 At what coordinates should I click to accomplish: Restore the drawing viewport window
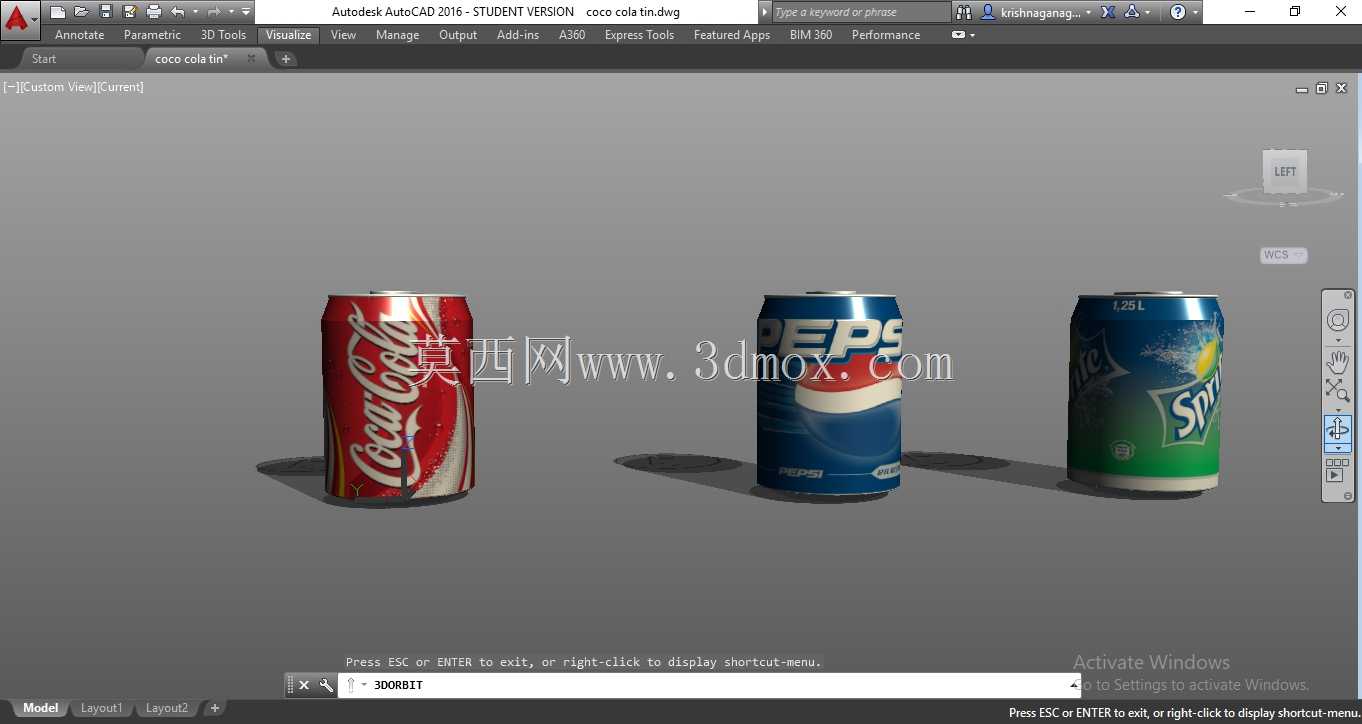1321,88
